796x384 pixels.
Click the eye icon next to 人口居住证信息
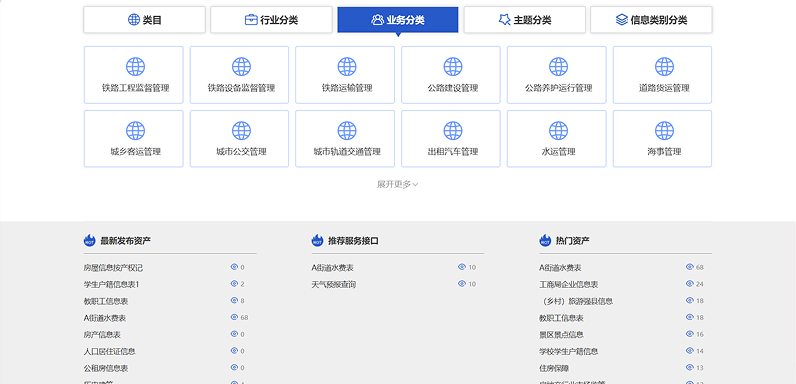coord(234,350)
